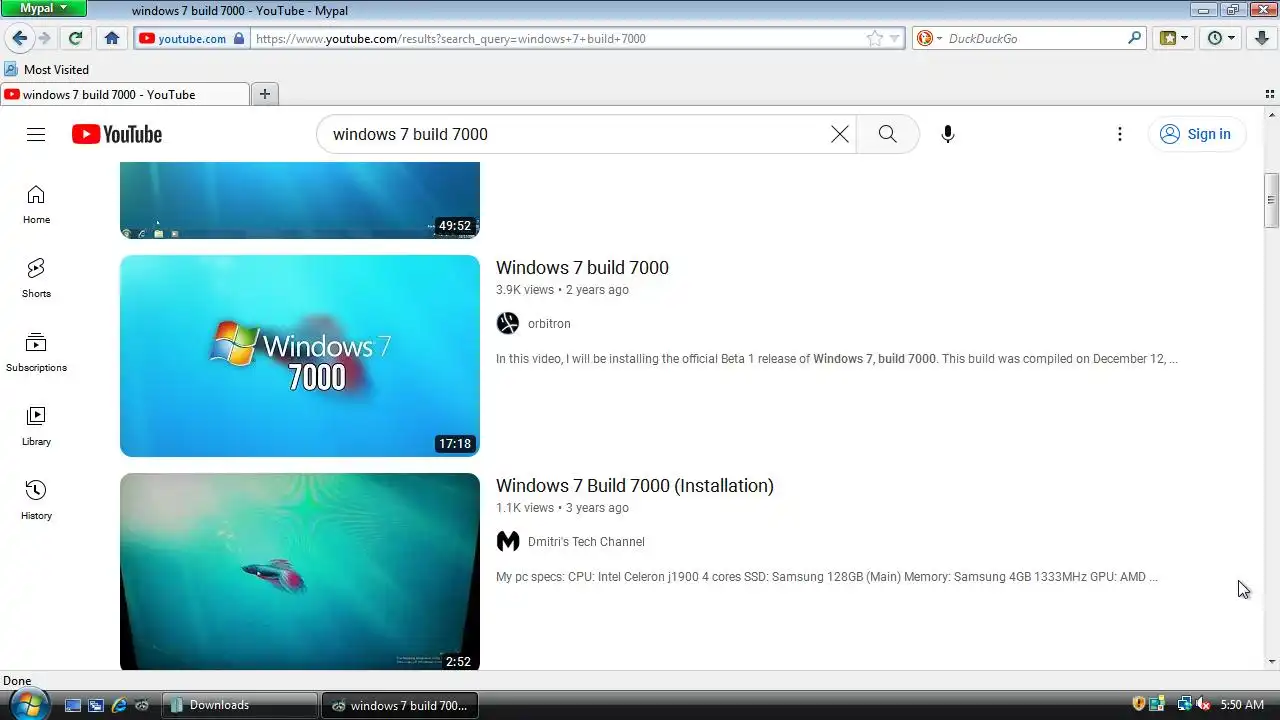Open Windows 7 Build 7000 (Installation) video

(635, 485)
